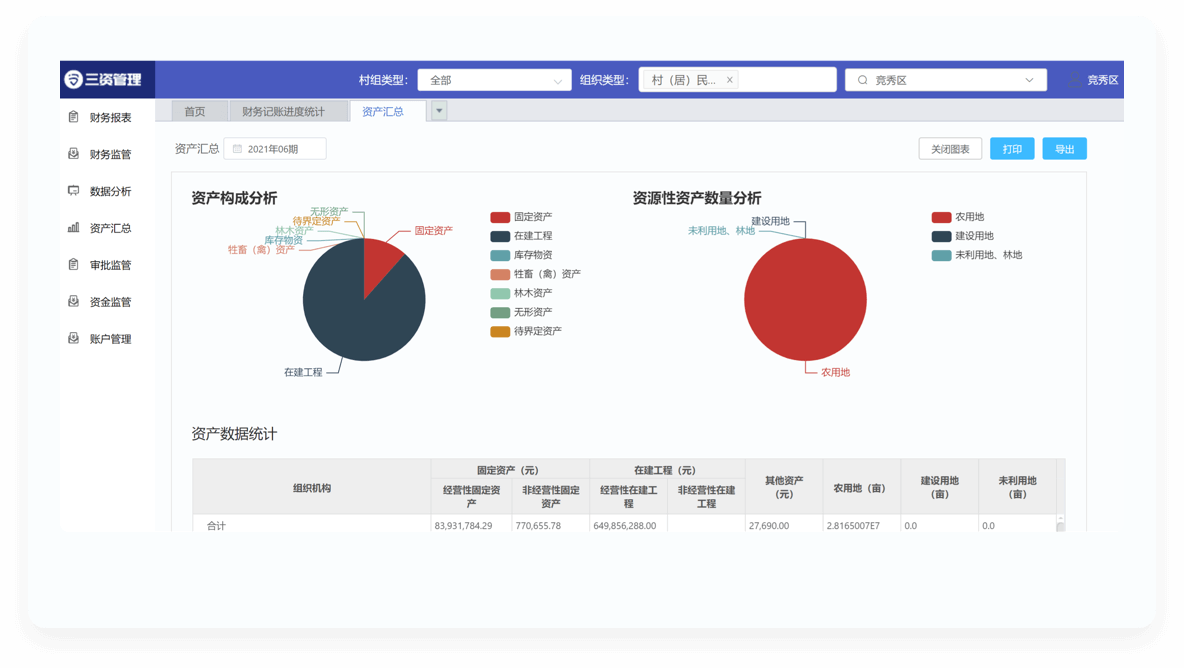Click the 2021年06期 date picker field
Screen dimensions: 1184x668
[x=275, y=149]
